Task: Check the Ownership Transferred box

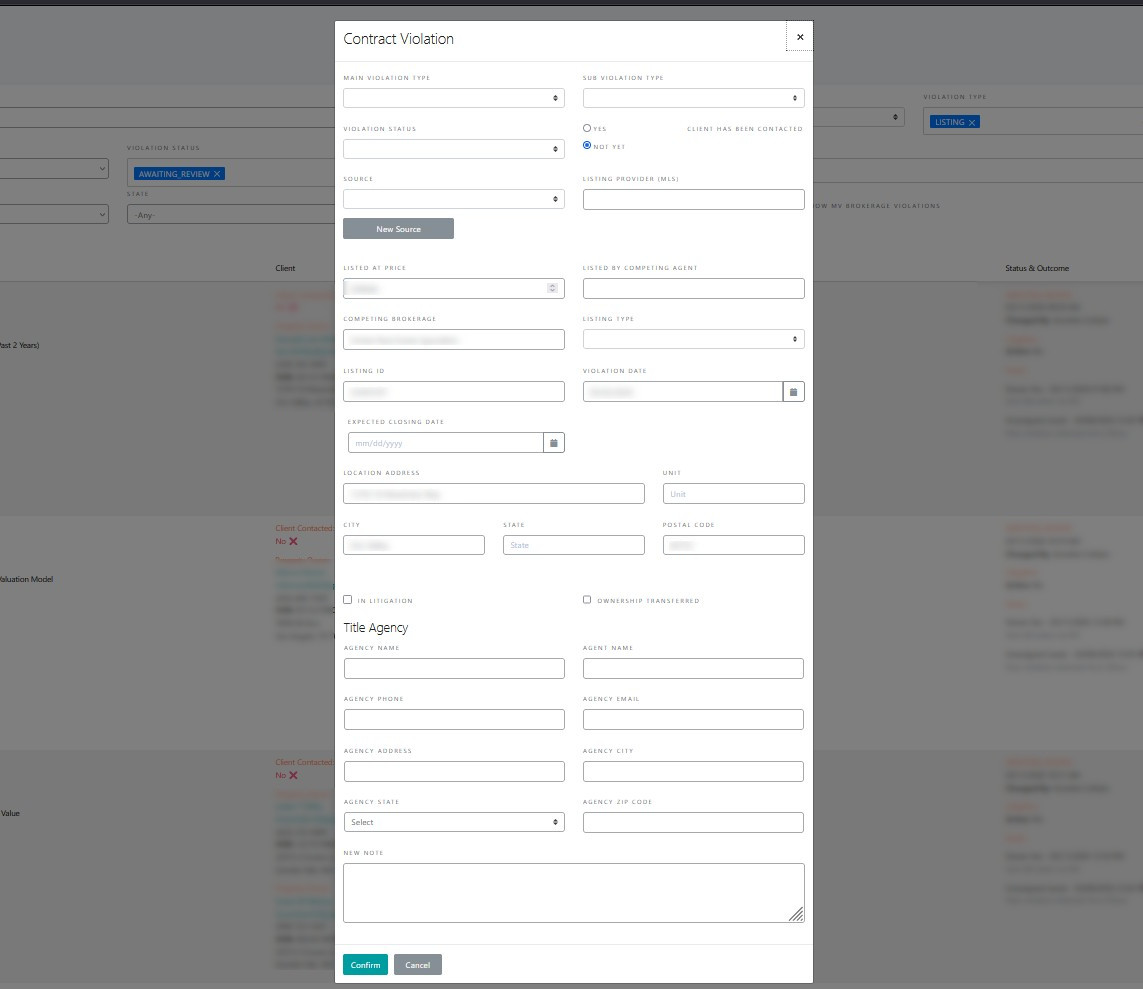Action: [x=587, y=599]
